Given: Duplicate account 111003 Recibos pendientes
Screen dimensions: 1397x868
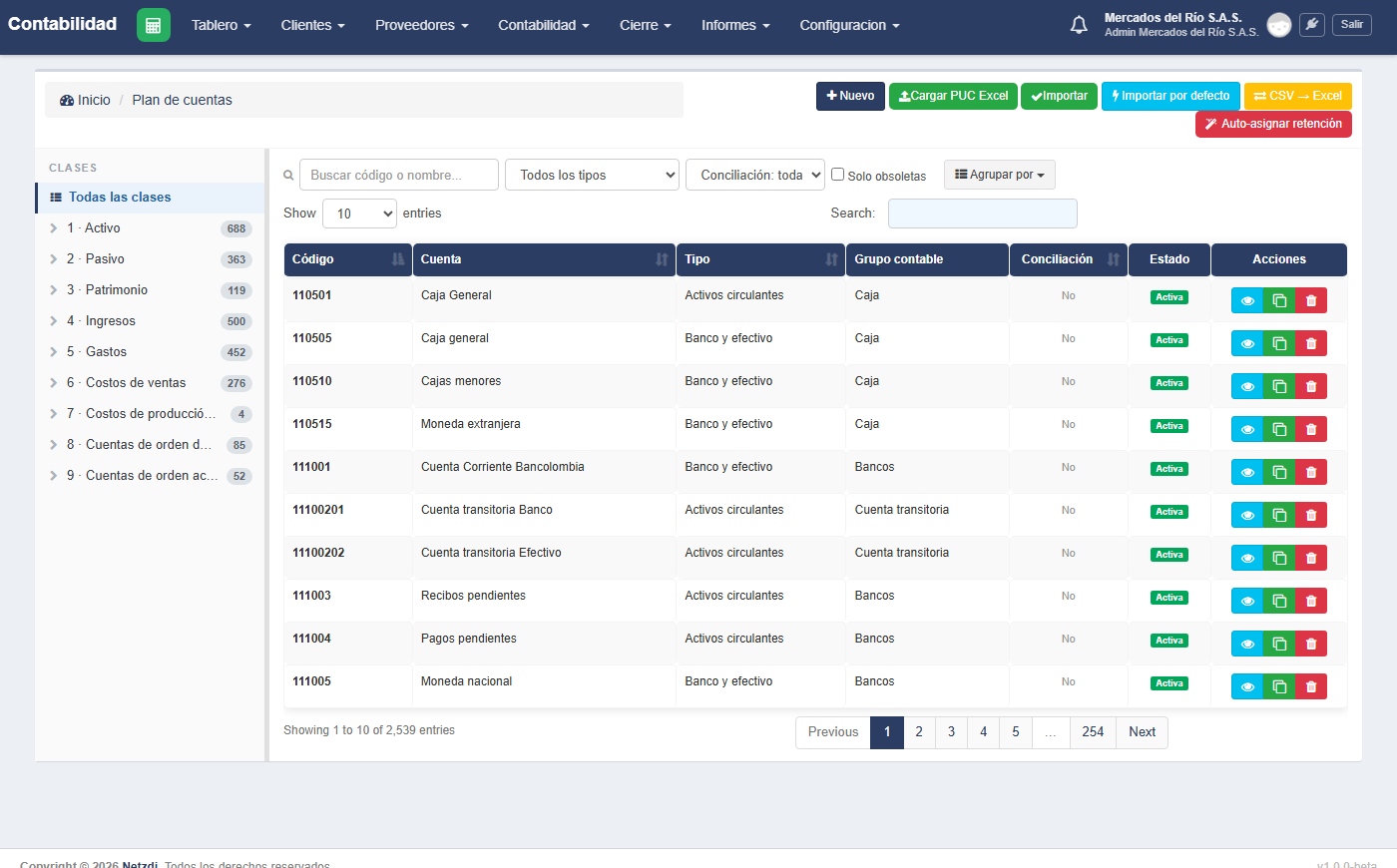Looking at the screenshot, I should [1279, 601].
